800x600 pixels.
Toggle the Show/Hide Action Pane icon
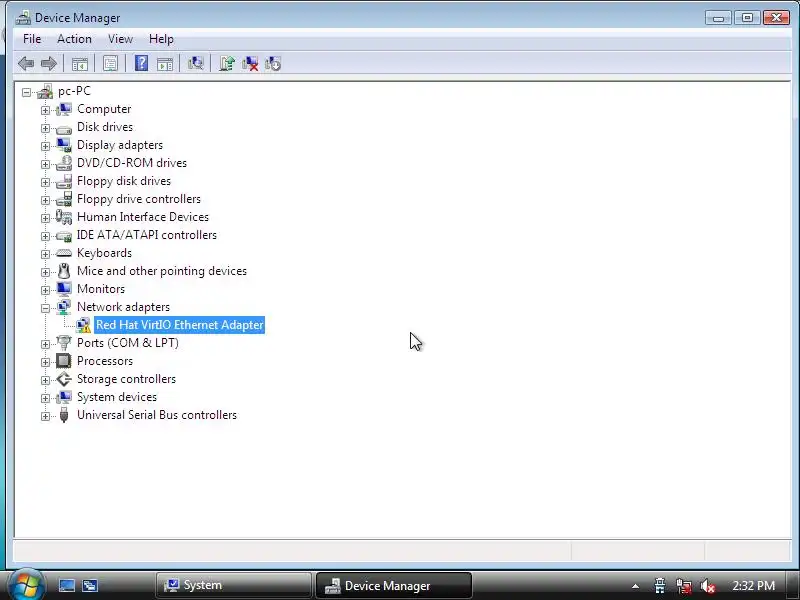pos(165,64)
